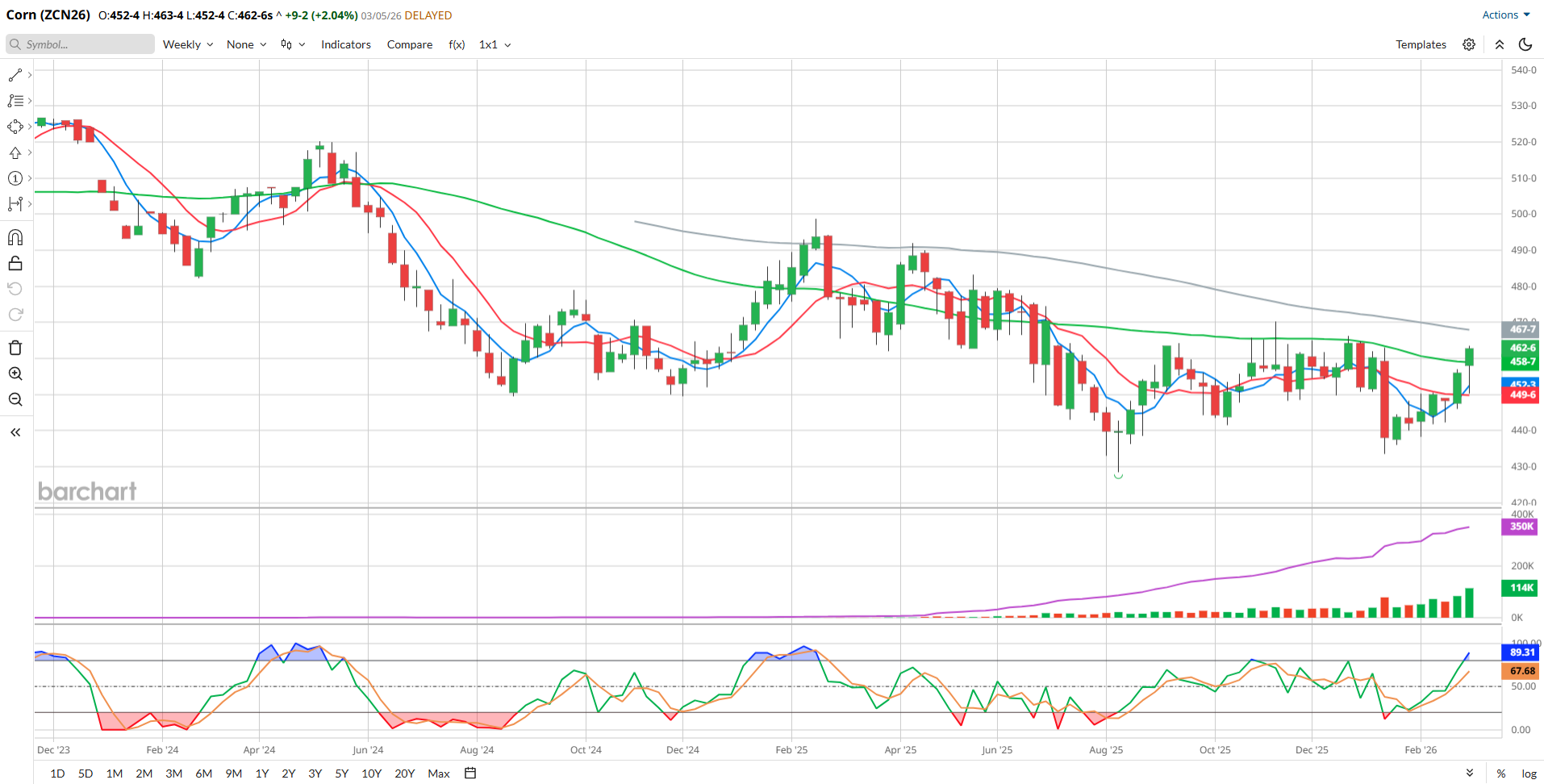Open the Weekly frequency dropdown
Image resolution: width=1544 pixels, height=784 pixels.
coord(187,44)
